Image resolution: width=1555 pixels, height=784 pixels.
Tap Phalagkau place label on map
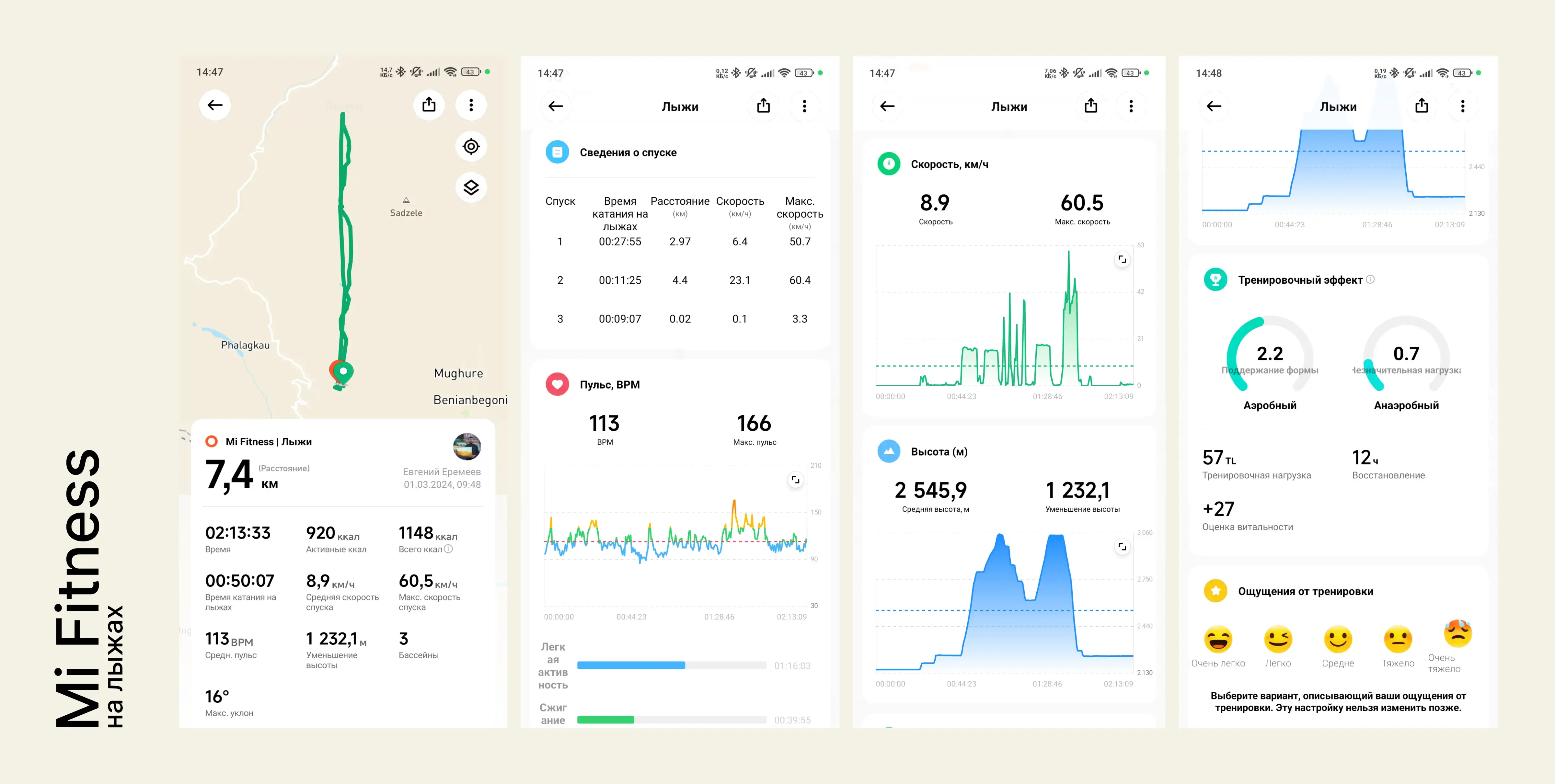pos(245,345)
